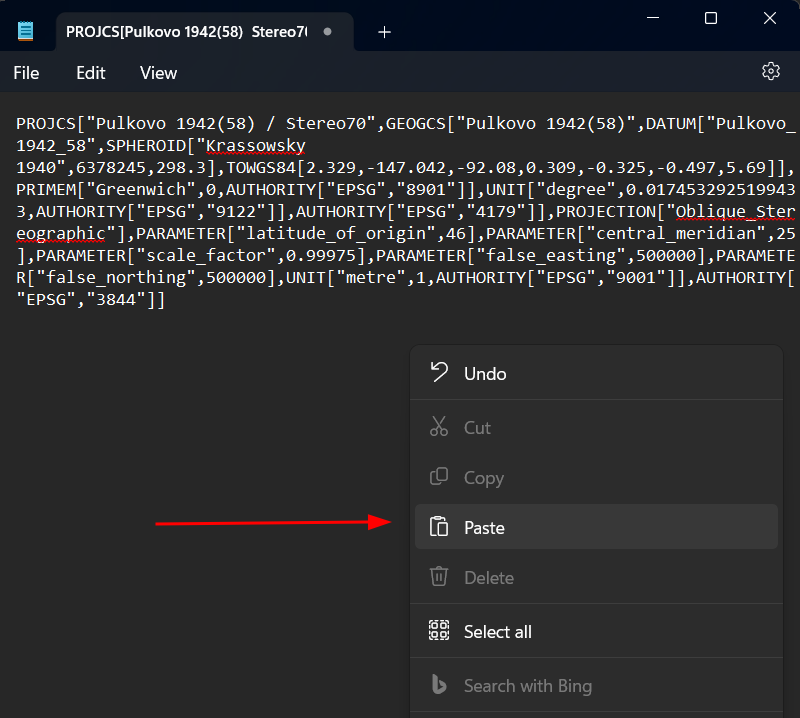Open the View menu

tap(158, 73)
